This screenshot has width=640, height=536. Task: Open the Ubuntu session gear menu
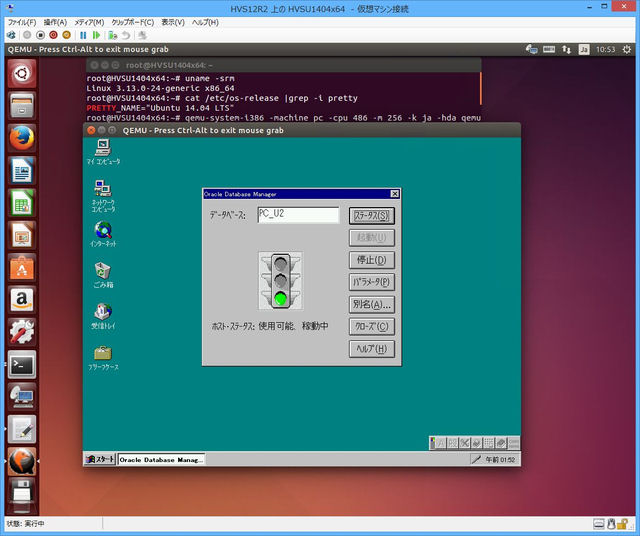click(627, 49)
